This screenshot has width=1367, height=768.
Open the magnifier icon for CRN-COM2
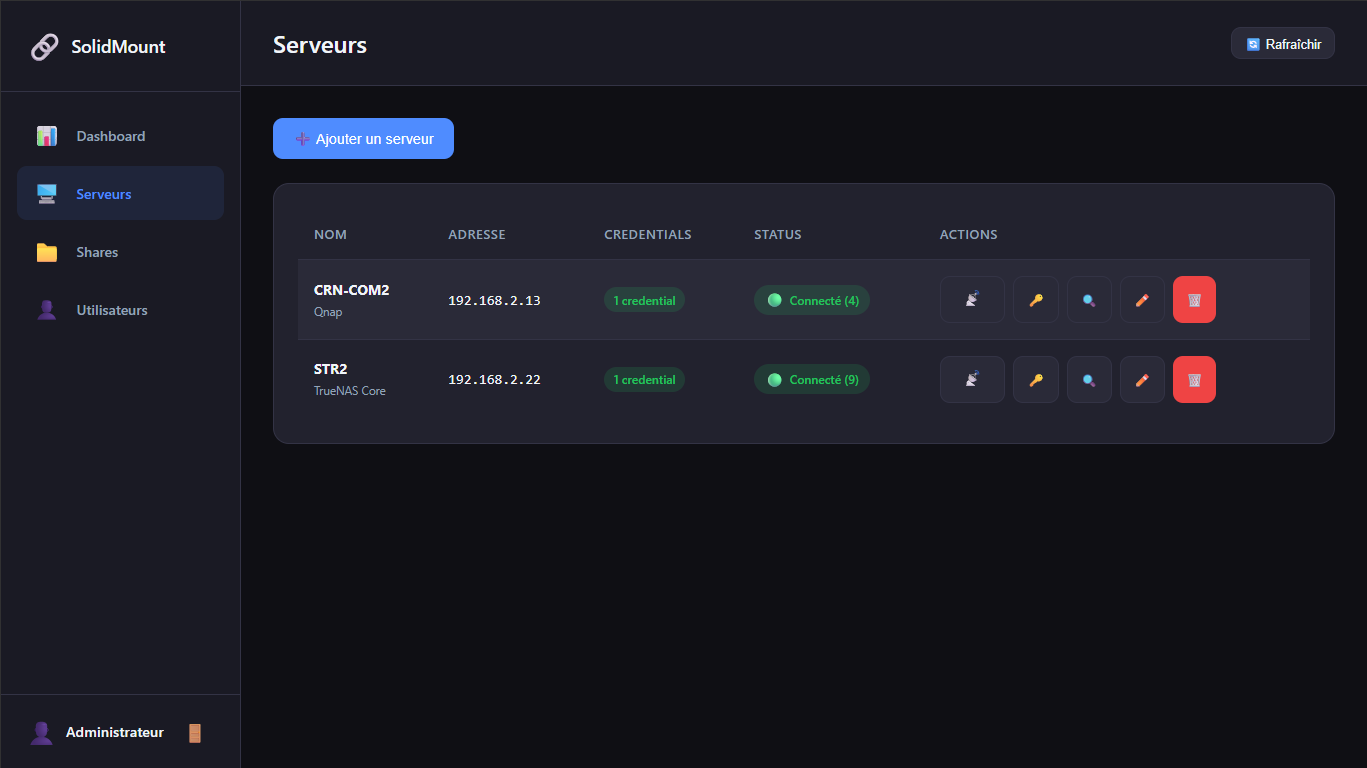click(x=1088, y=299)
